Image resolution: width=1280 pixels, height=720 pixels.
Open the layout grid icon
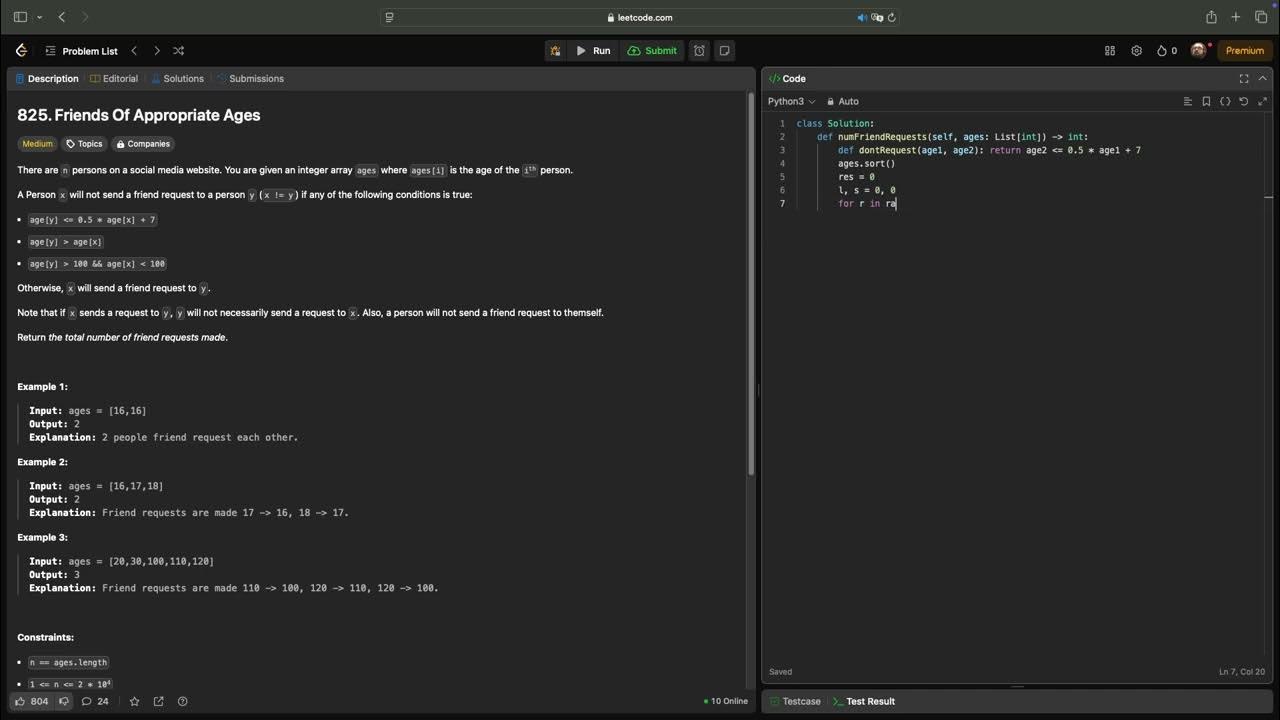click(x=1109, y=51)
